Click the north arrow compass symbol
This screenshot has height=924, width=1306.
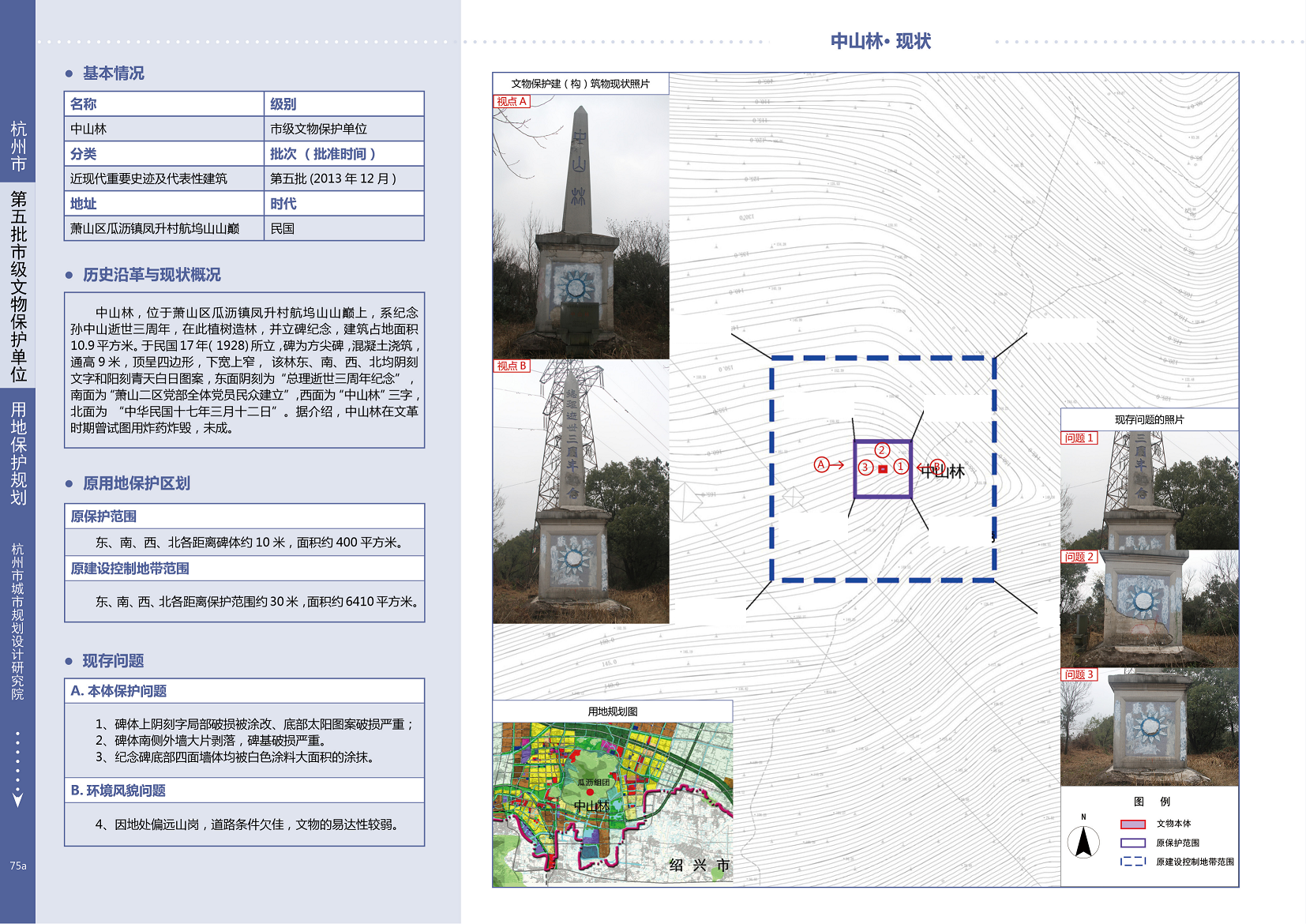[1083, 842]
